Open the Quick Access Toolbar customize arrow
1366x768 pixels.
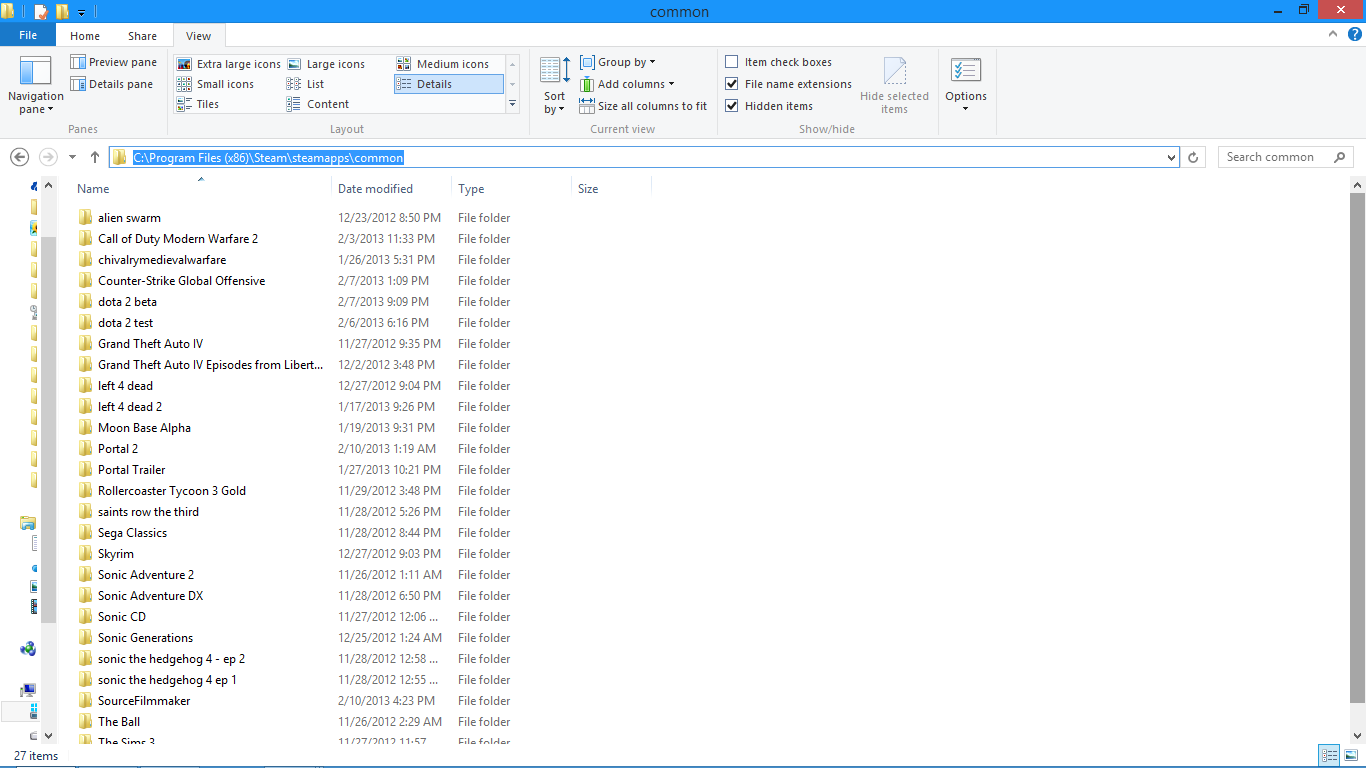click(81, 12)
